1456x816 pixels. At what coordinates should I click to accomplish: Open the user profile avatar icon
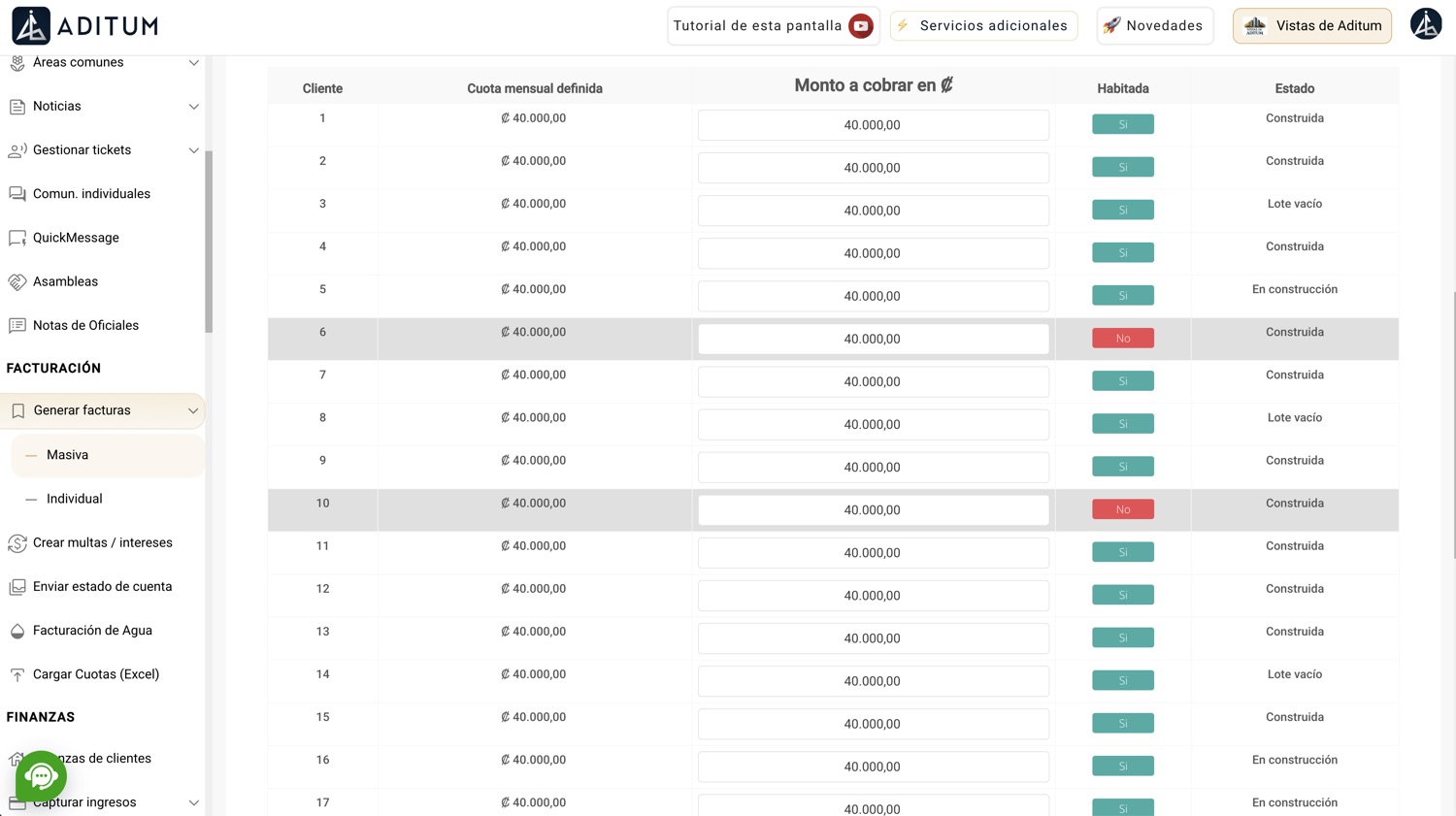click(1426, 24)
